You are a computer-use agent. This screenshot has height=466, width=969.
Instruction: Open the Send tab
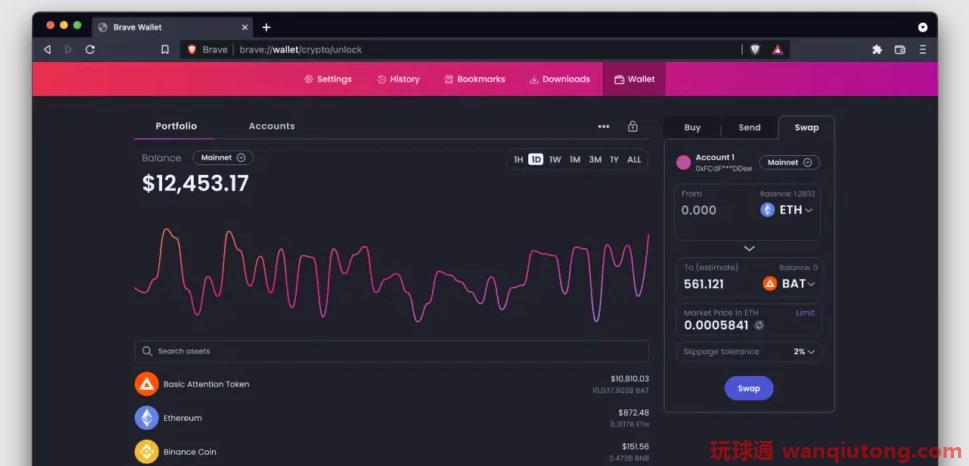(x=749, y=127)
